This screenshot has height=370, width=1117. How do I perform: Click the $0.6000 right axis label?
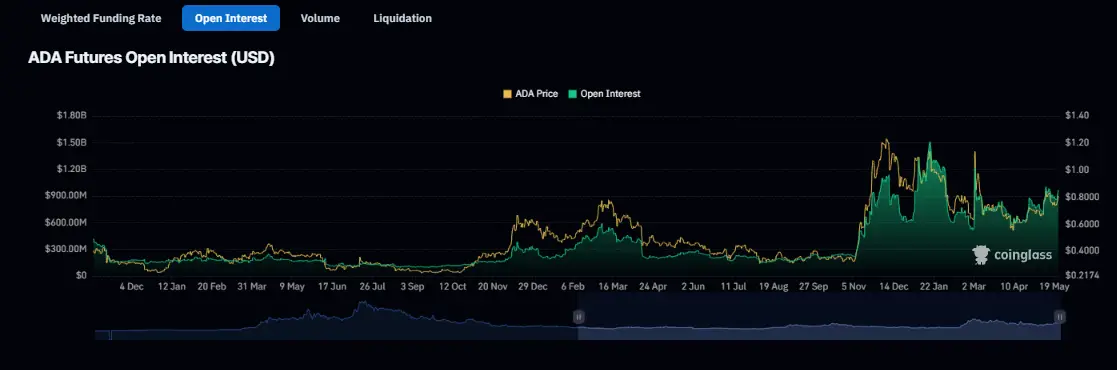coord(1081,224)
